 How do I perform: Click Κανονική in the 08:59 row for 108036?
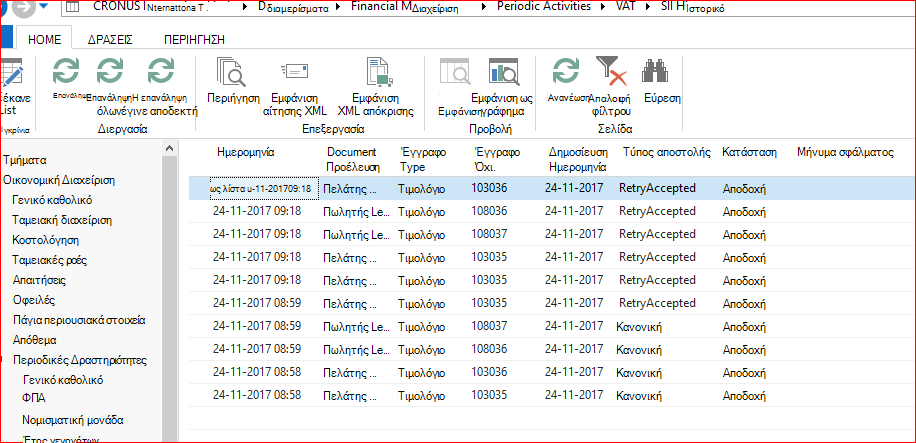pyautogui.click(x=639, y=349)
